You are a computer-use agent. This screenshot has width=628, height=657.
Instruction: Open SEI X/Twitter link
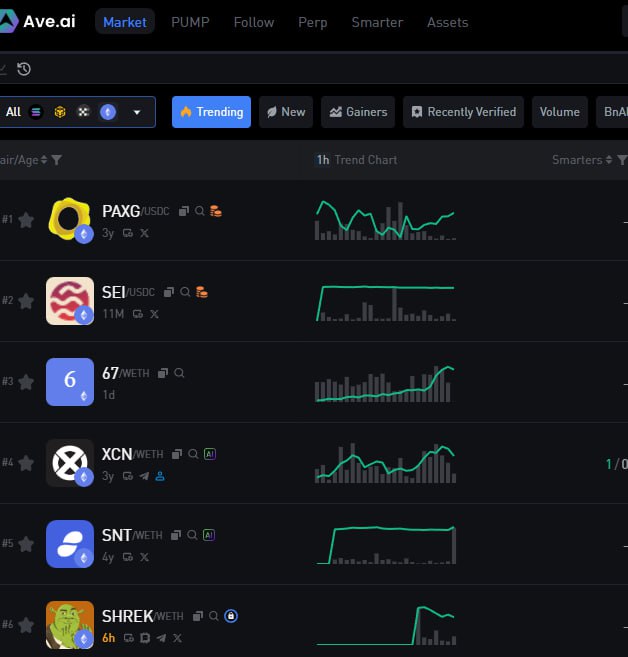coord(155,314)
